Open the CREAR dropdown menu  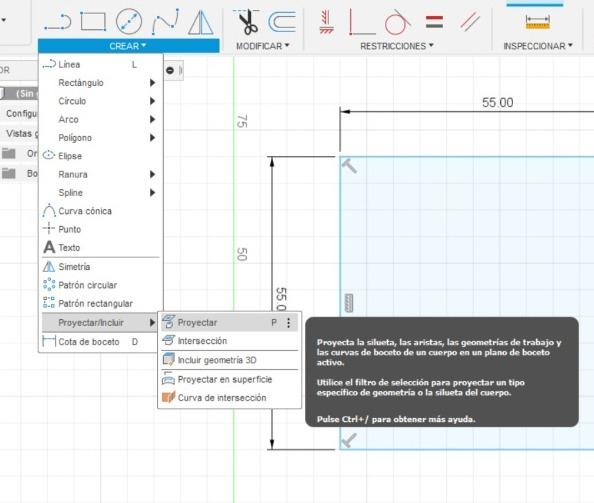point(128,46)
